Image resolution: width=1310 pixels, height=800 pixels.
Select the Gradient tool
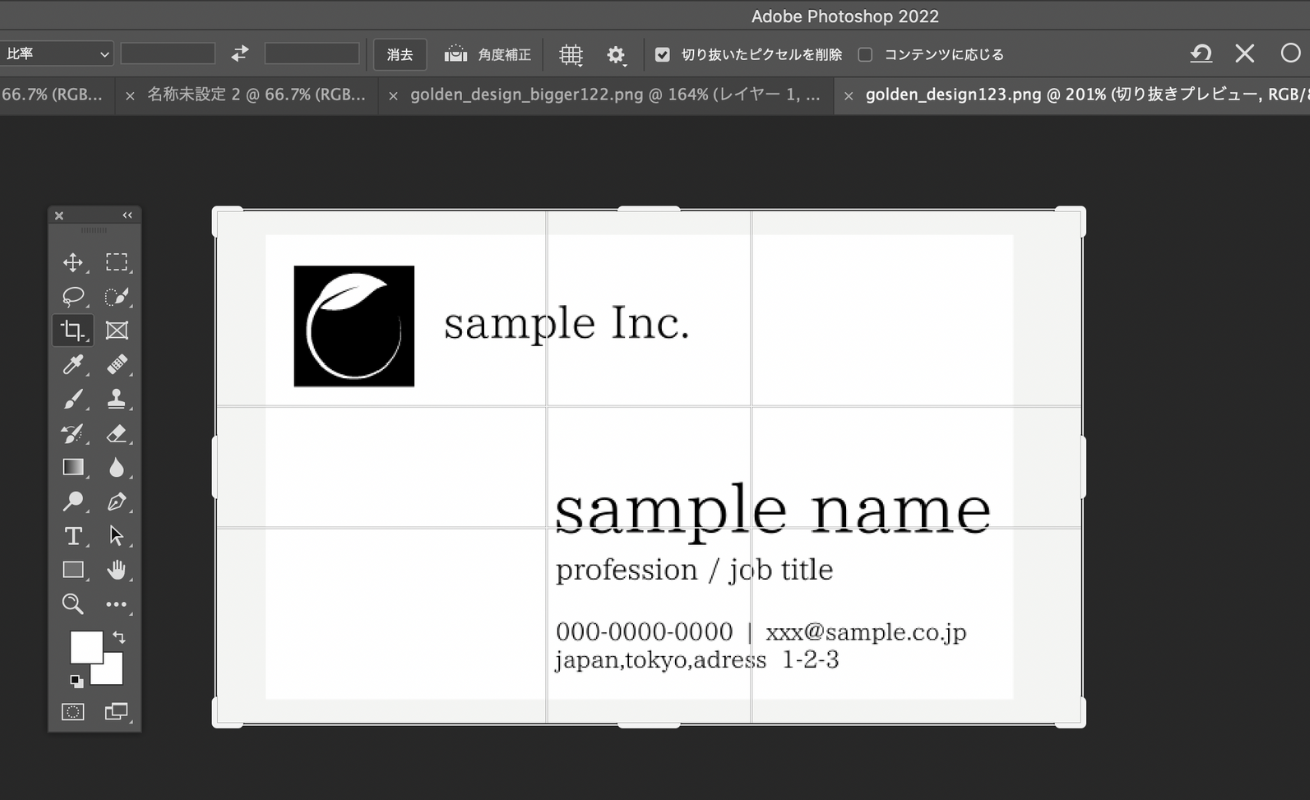73,467
